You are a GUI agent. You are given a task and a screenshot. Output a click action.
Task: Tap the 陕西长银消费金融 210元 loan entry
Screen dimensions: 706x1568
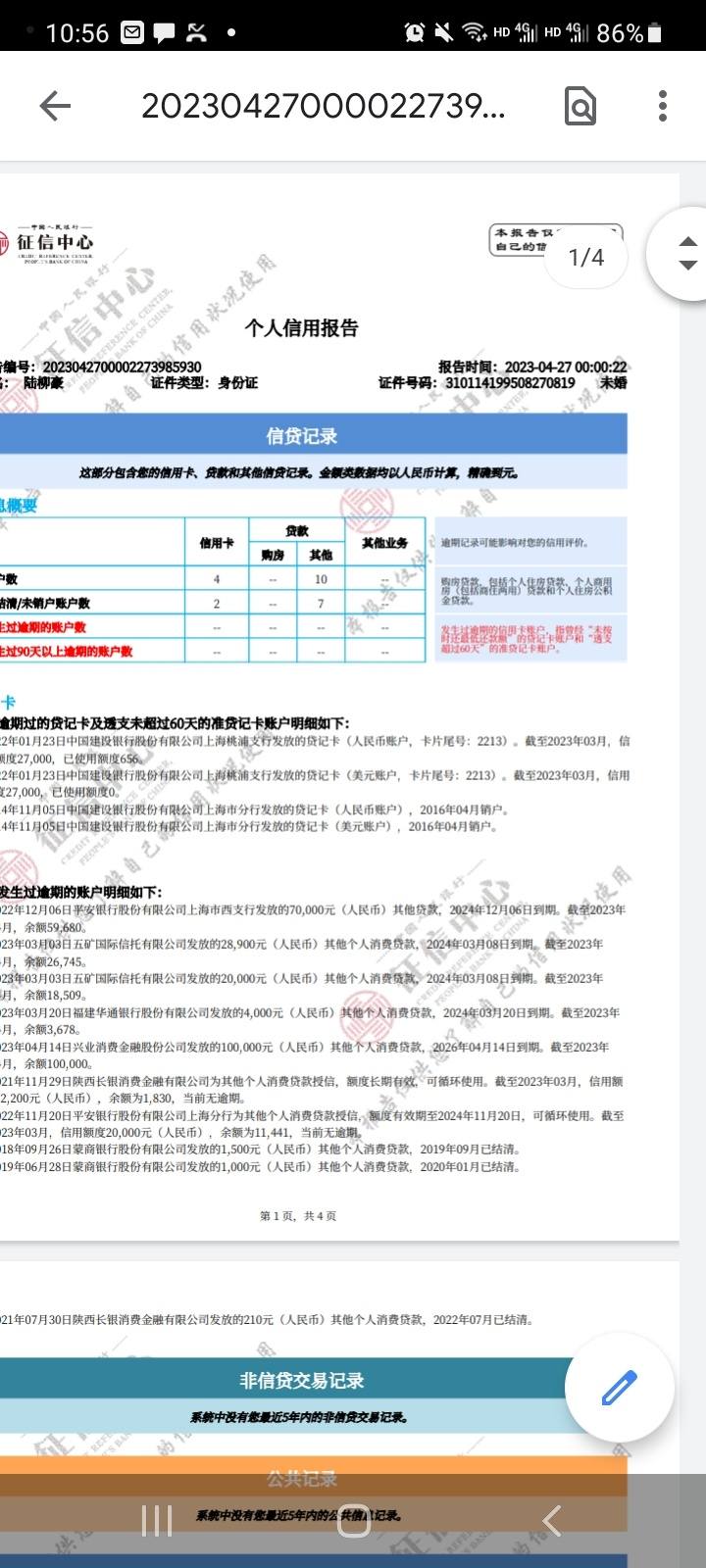coord(268,1320)
